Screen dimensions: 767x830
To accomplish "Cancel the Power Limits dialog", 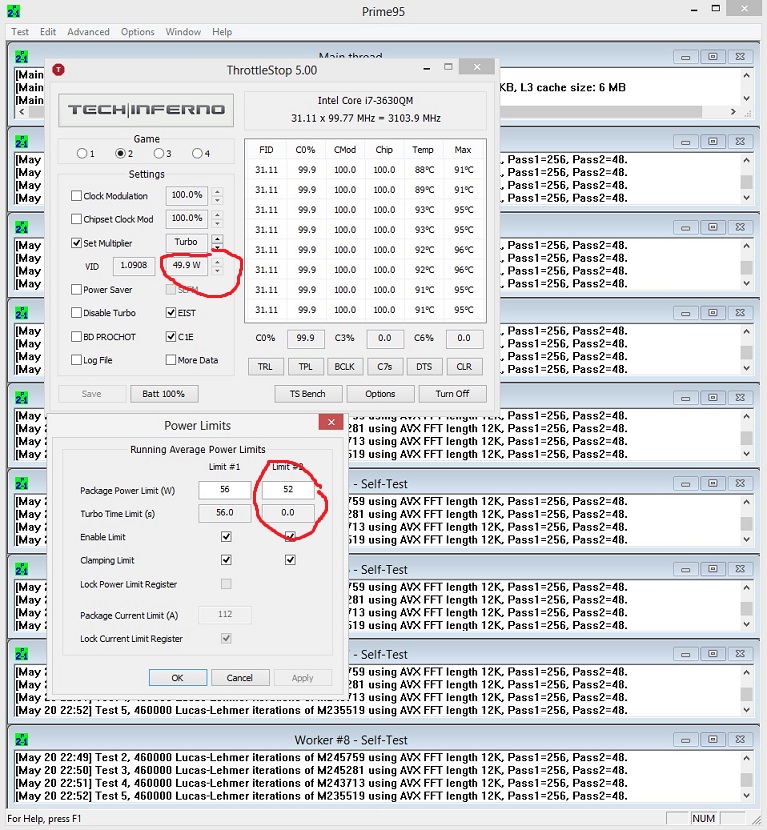I will tap(240, 678).
